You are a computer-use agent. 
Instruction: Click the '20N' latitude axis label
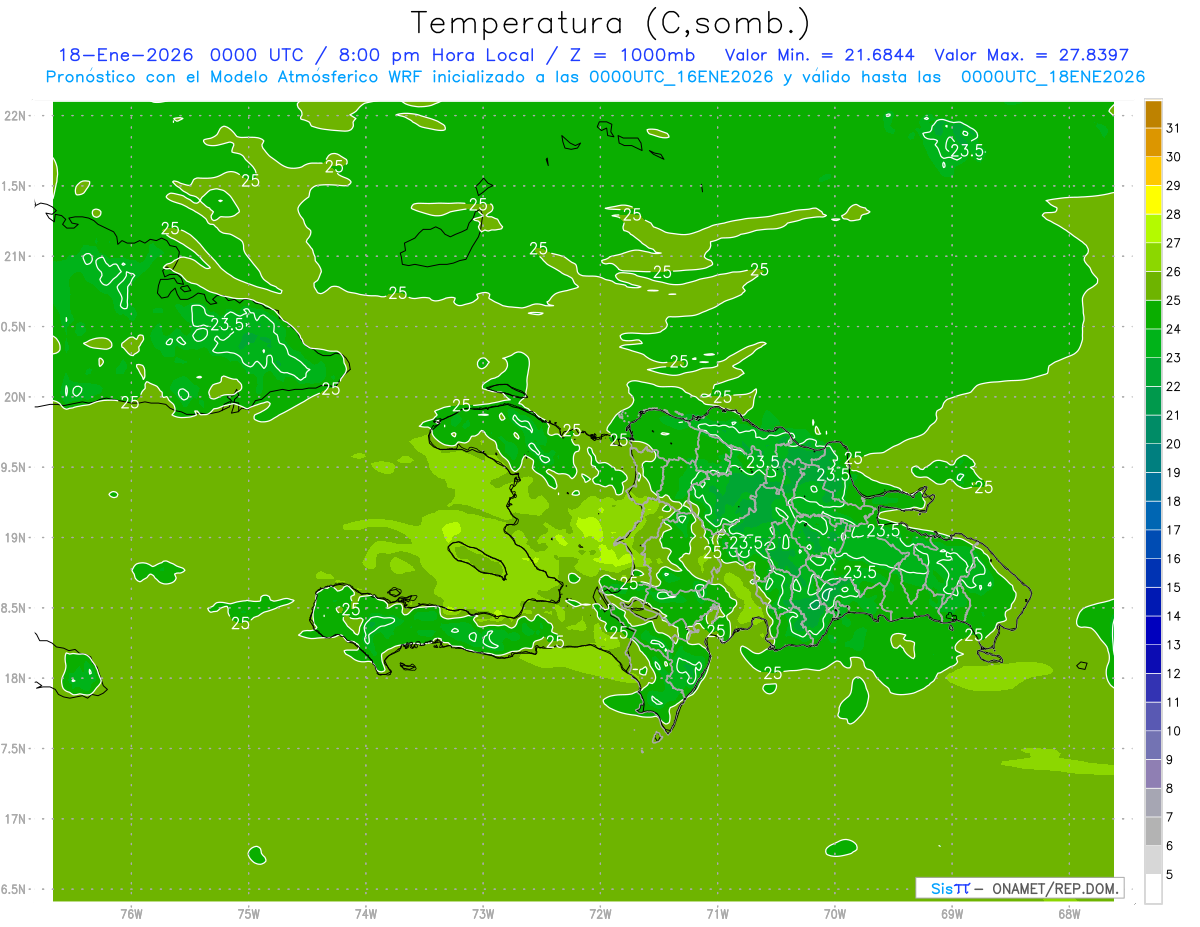click(14, 397)
